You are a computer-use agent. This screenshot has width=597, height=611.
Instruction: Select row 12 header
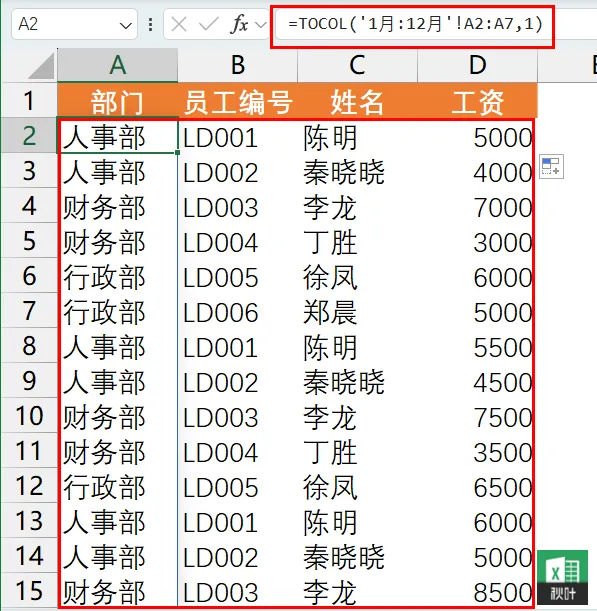29,486
